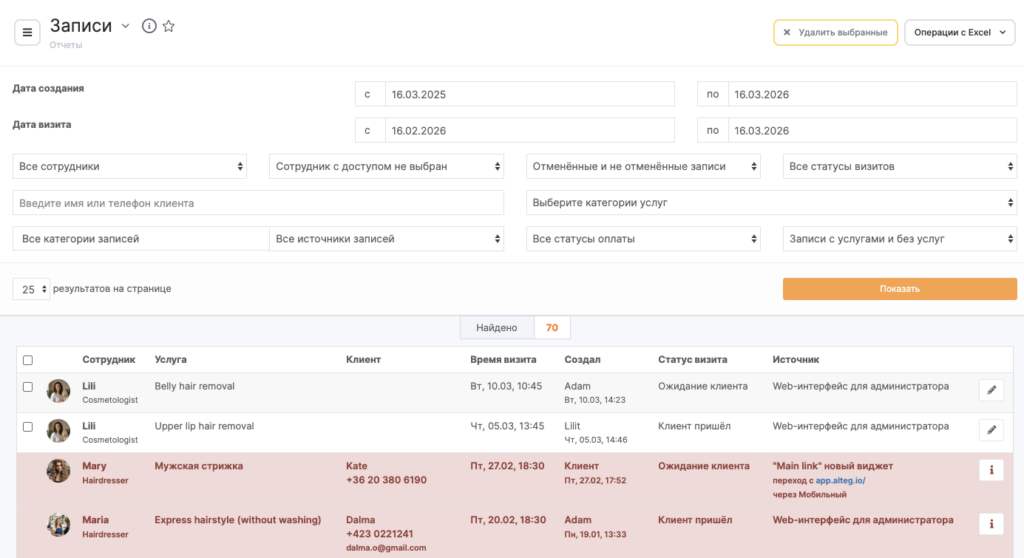1024x558 pixels.
Task: Focus the client name or phone search field
Action: 258,203
